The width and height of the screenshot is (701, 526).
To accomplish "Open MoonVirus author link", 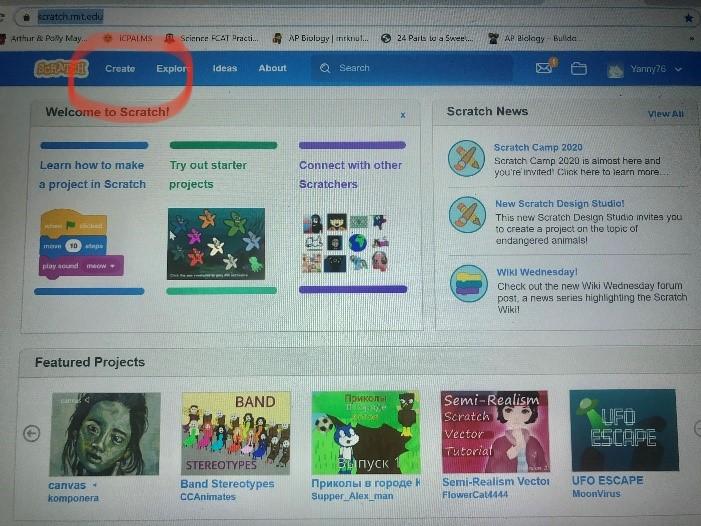I will coord(596,493).
